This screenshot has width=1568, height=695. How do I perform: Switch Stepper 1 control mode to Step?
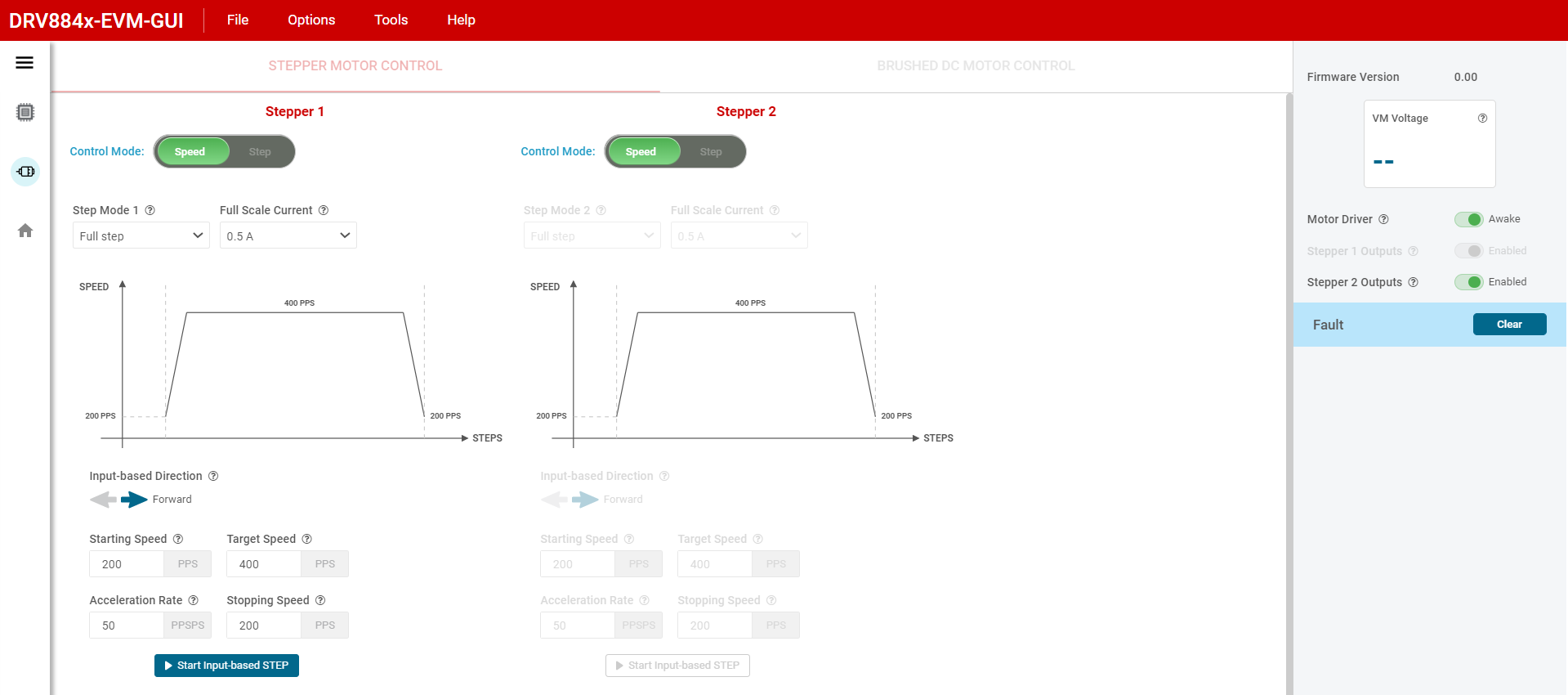tap(260, 152)
